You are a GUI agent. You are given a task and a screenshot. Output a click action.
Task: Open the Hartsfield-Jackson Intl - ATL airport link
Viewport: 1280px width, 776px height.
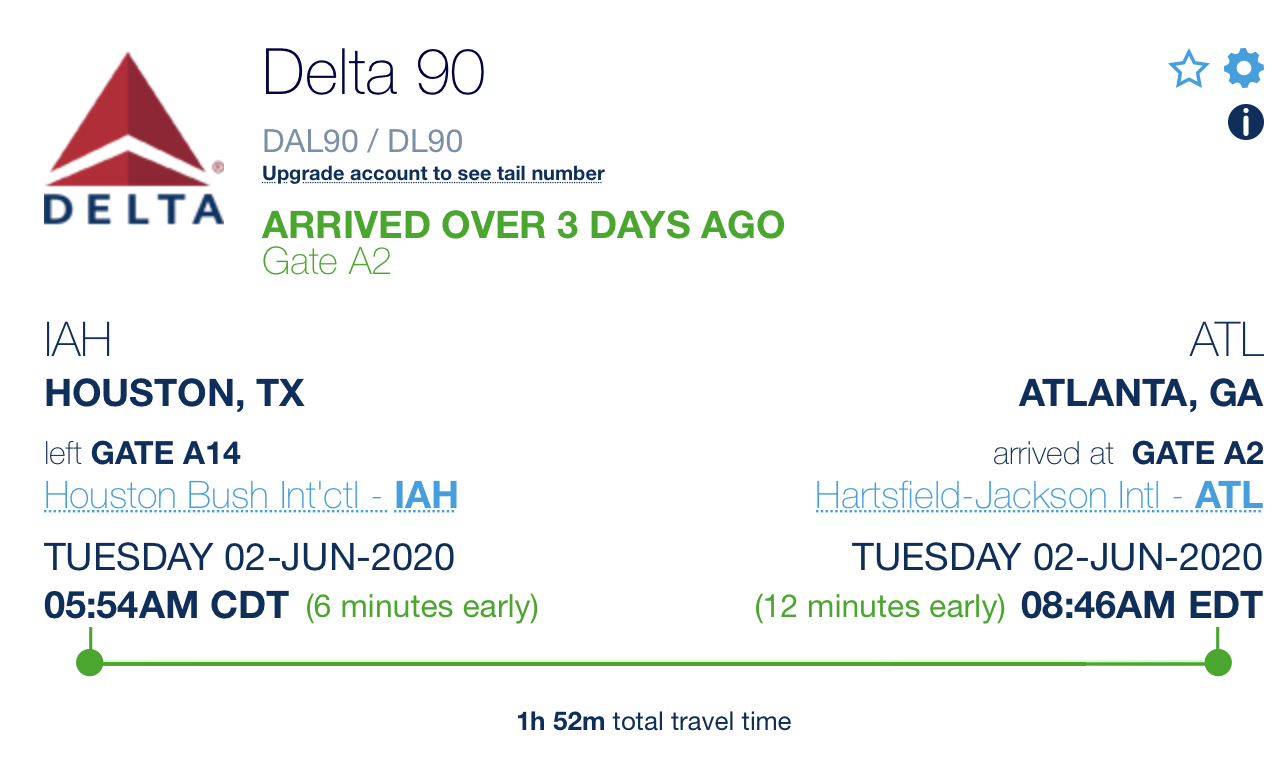[1039, 496]
